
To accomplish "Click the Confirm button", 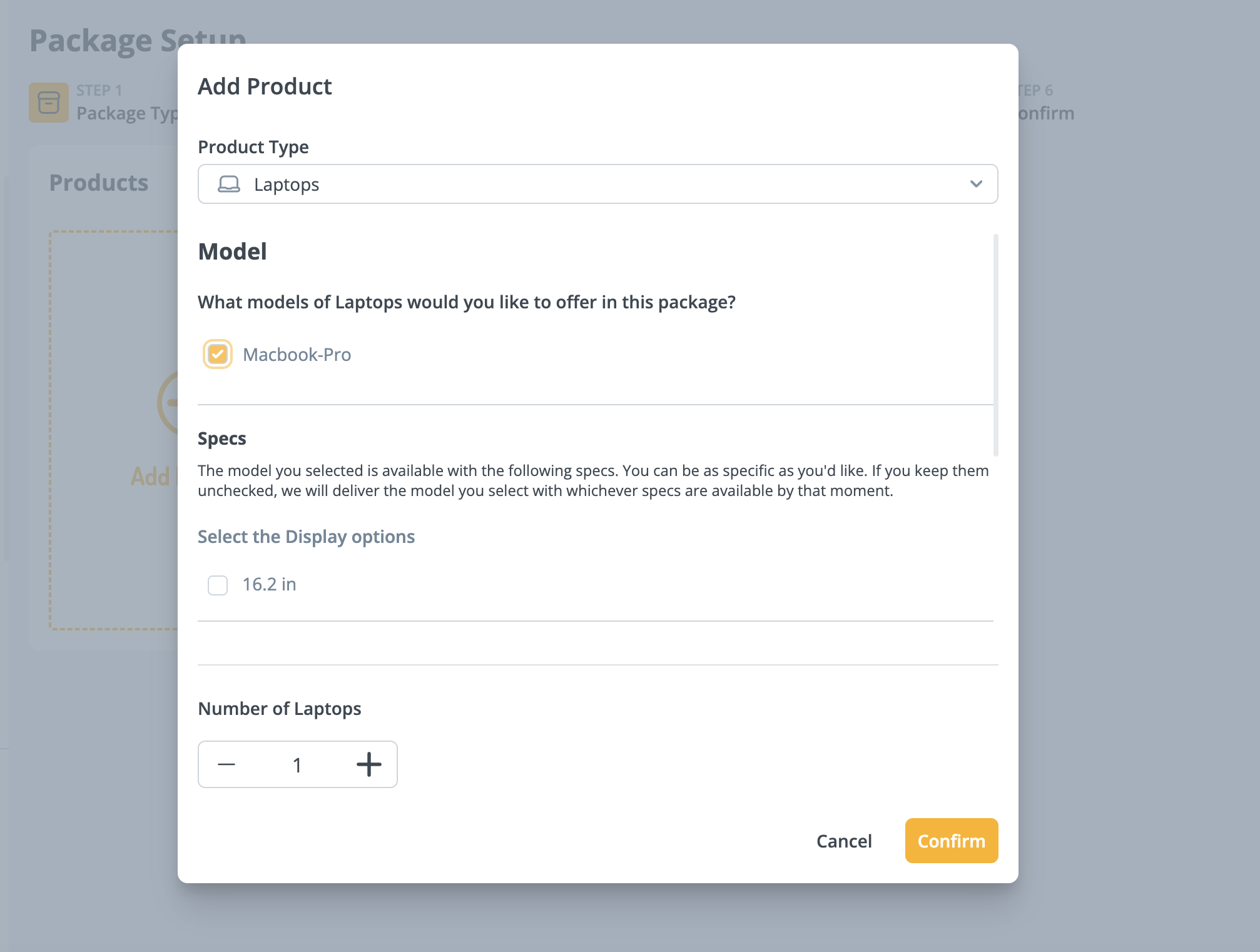I will tap(952, 841).
